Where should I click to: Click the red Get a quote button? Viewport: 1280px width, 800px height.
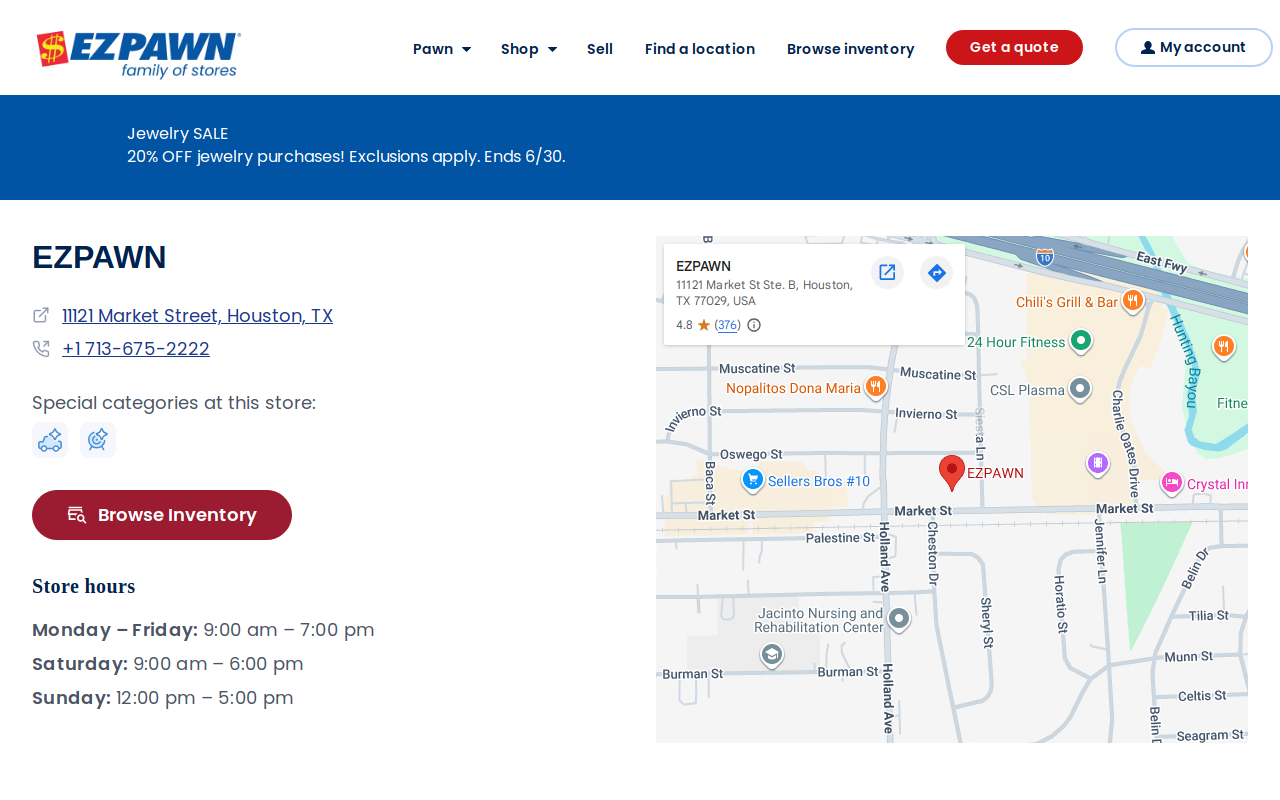coord(1014,47)
